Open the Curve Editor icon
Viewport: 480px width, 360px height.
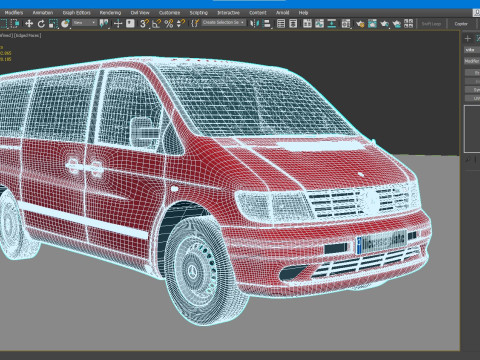pos(319,24)
